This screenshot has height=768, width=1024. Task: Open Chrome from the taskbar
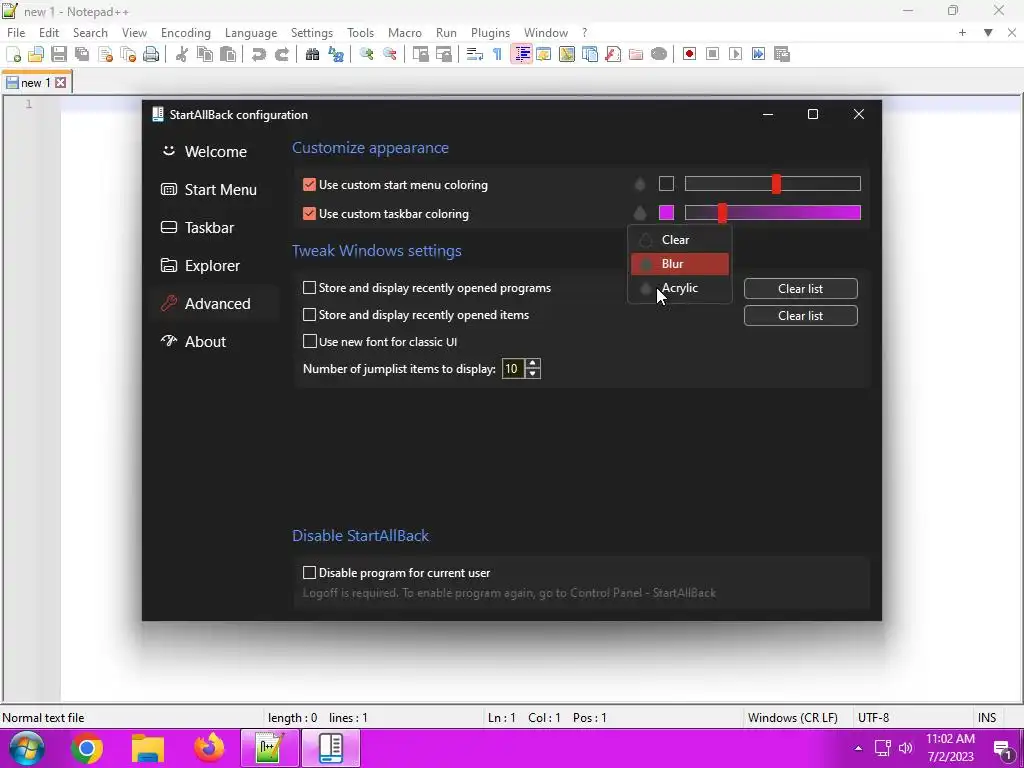87,748
